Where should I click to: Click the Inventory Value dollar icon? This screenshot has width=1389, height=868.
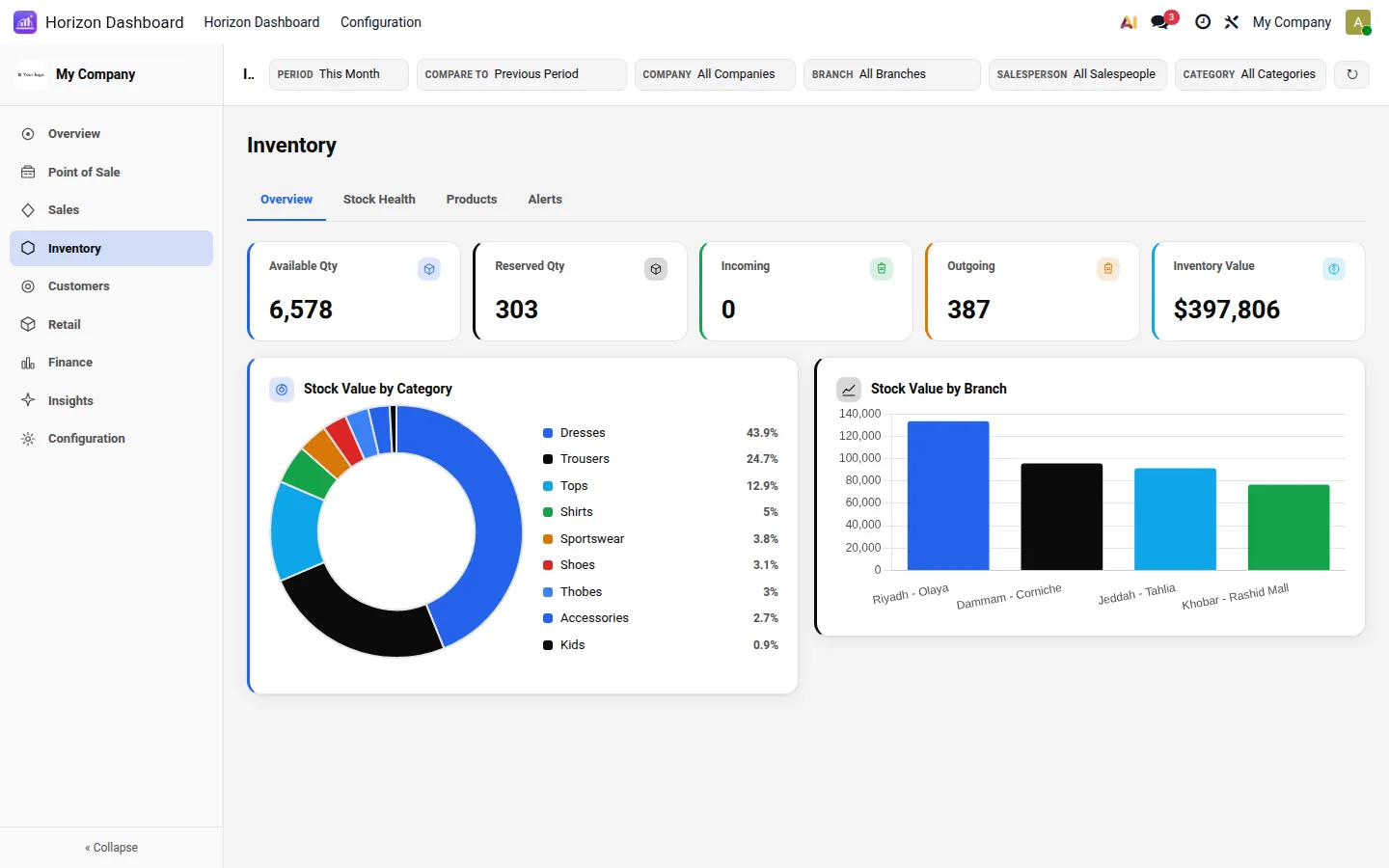(1334, 269)
